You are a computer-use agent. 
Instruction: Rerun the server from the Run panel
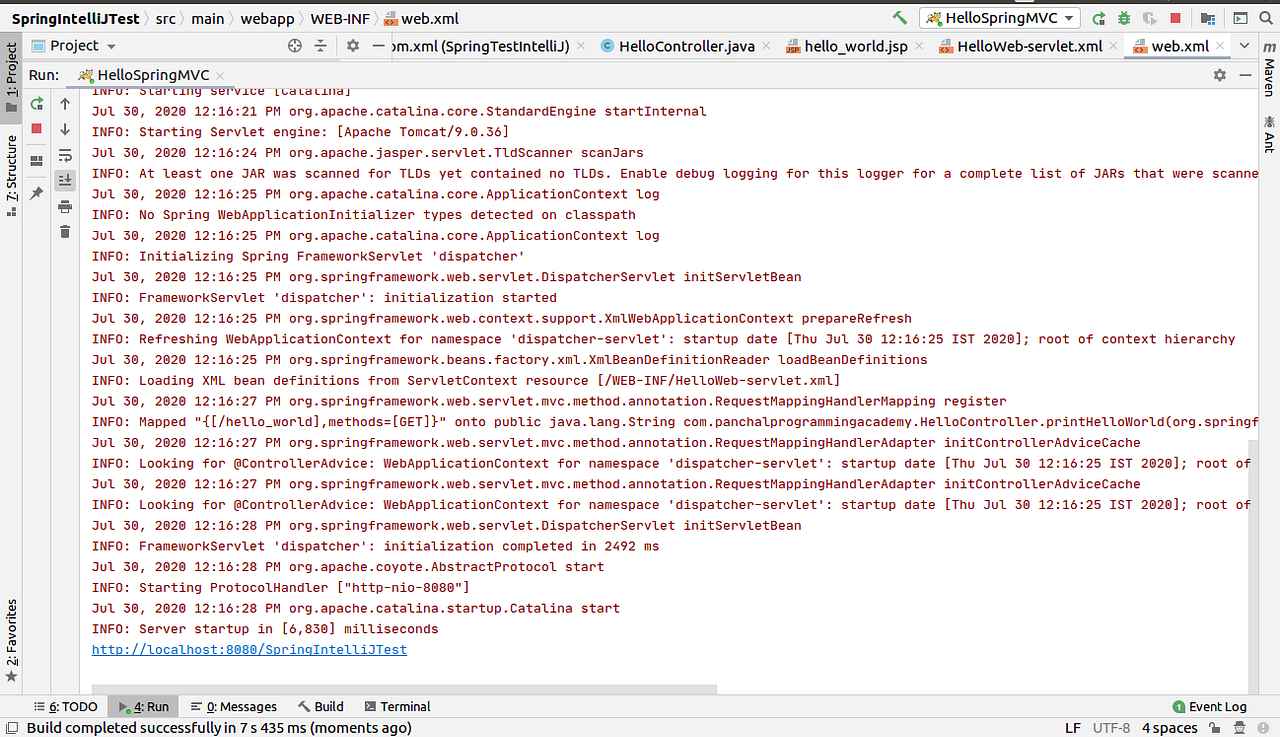click(37, 103)
